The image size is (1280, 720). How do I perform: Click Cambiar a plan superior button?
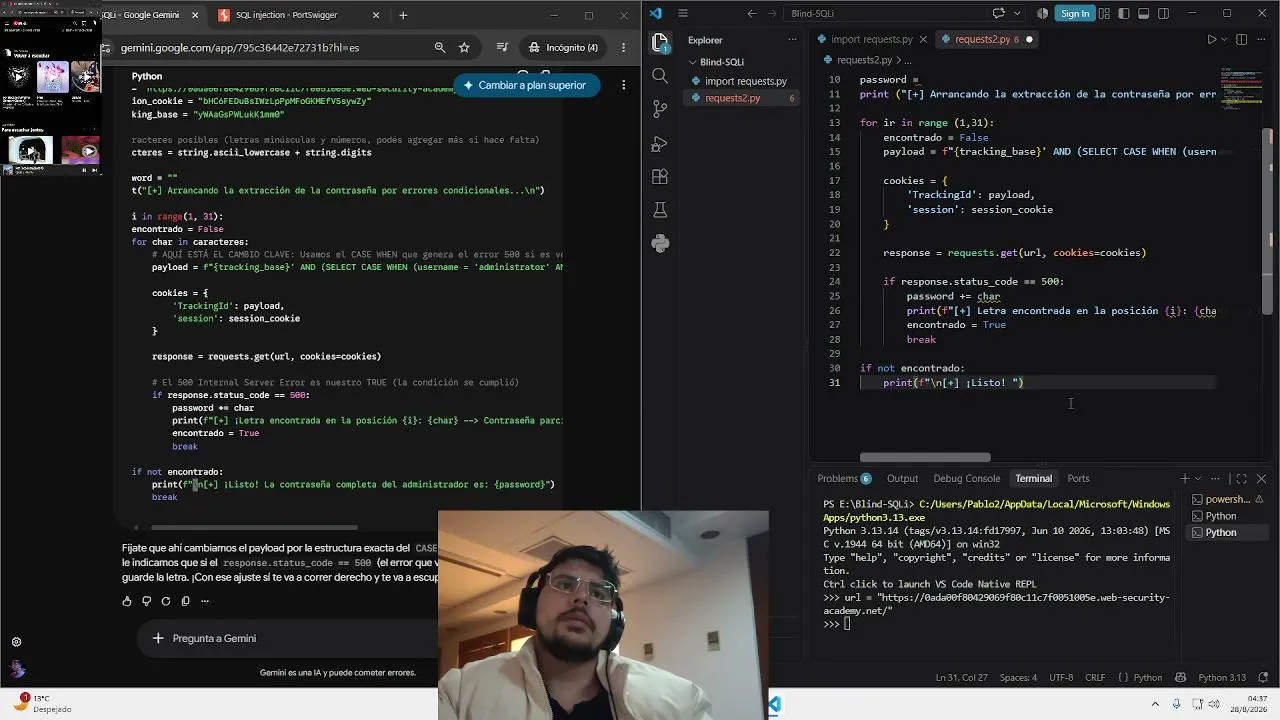[526, 85]
